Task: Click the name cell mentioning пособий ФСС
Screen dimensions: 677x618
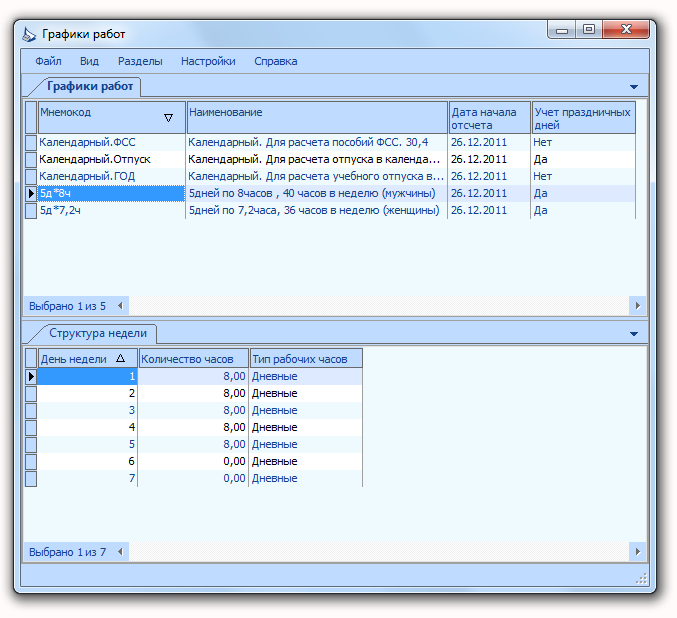Action: (x=316, y=143)
